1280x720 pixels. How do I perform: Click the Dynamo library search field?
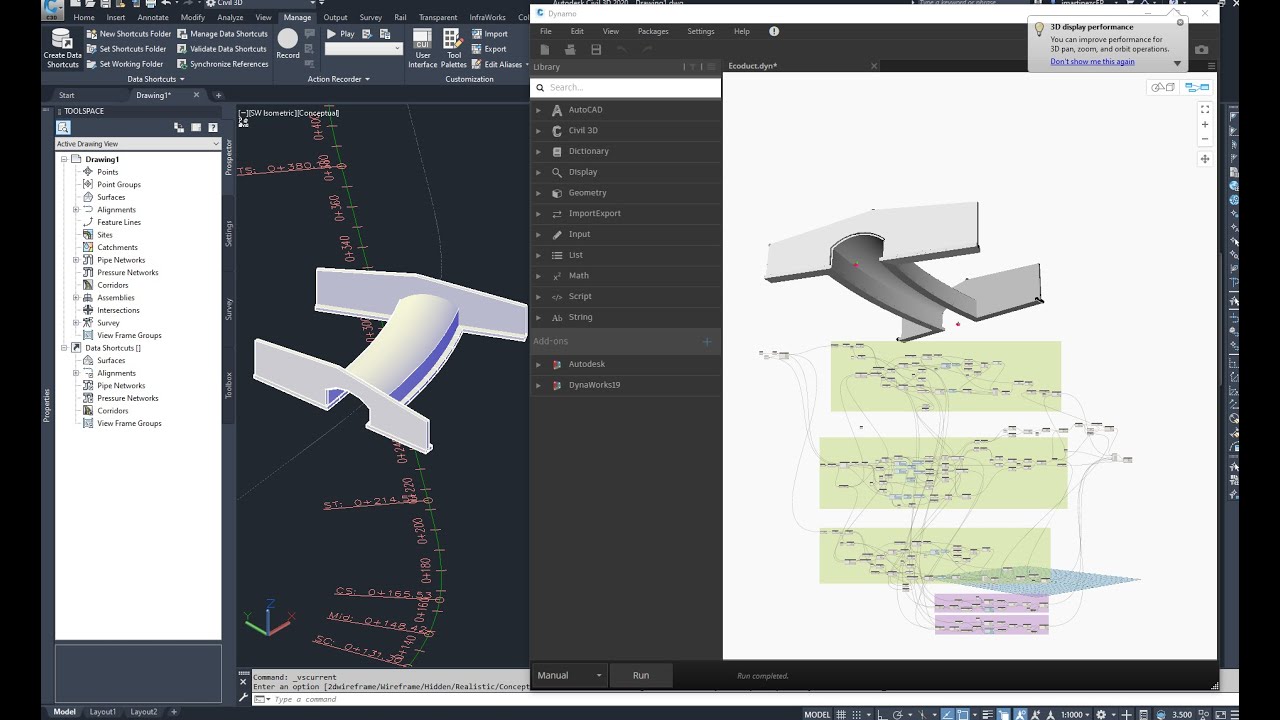point(625,87)
